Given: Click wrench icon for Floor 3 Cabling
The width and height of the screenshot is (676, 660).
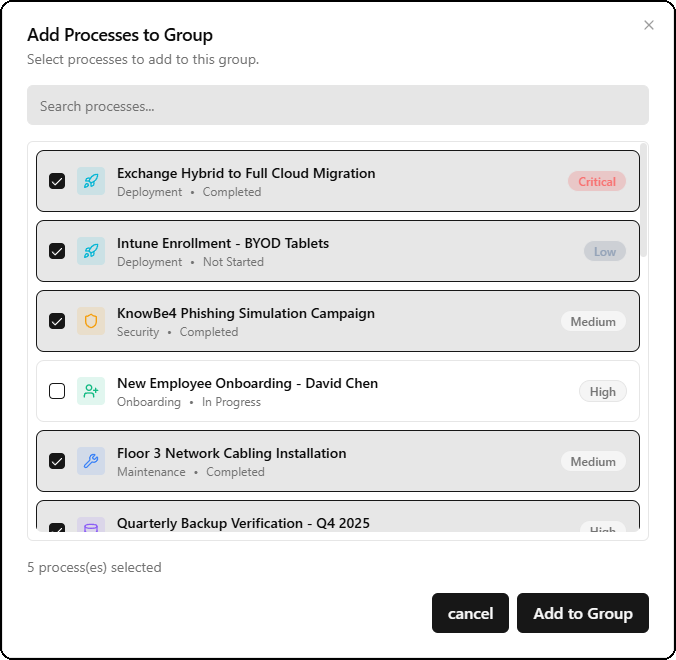Looking at the screenshot, I should tap(91, 461).
